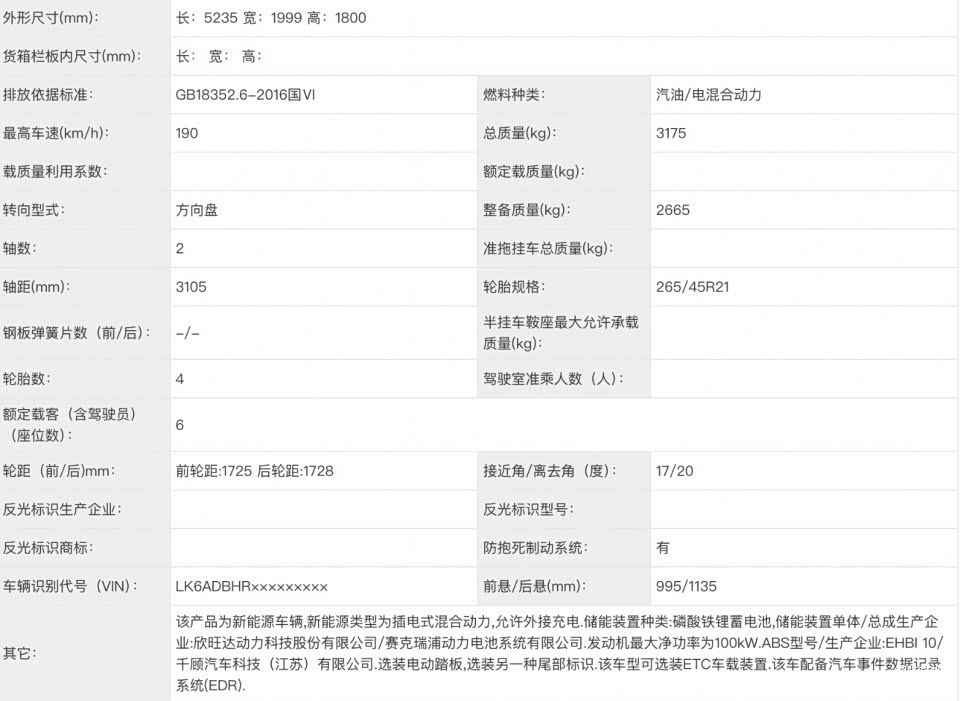Click the 驾驶室准乘人数 label
The image size is (960, 701).
[x=553, y=379]
